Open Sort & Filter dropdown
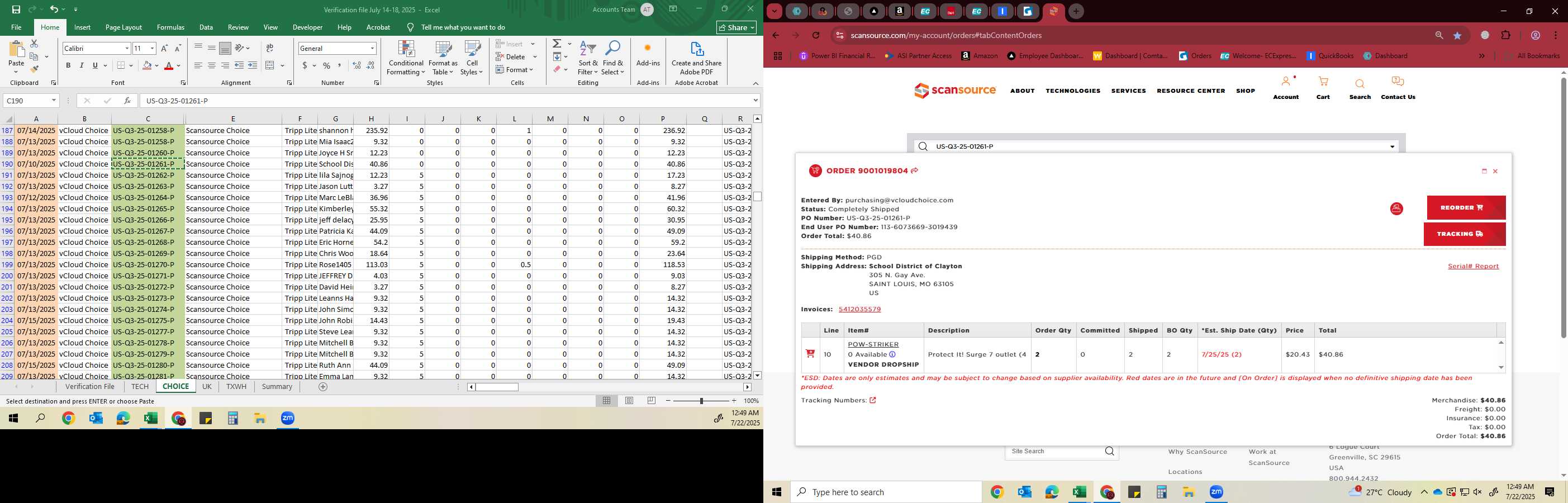Screen dimensions: 1568x503 pos(588,58)
